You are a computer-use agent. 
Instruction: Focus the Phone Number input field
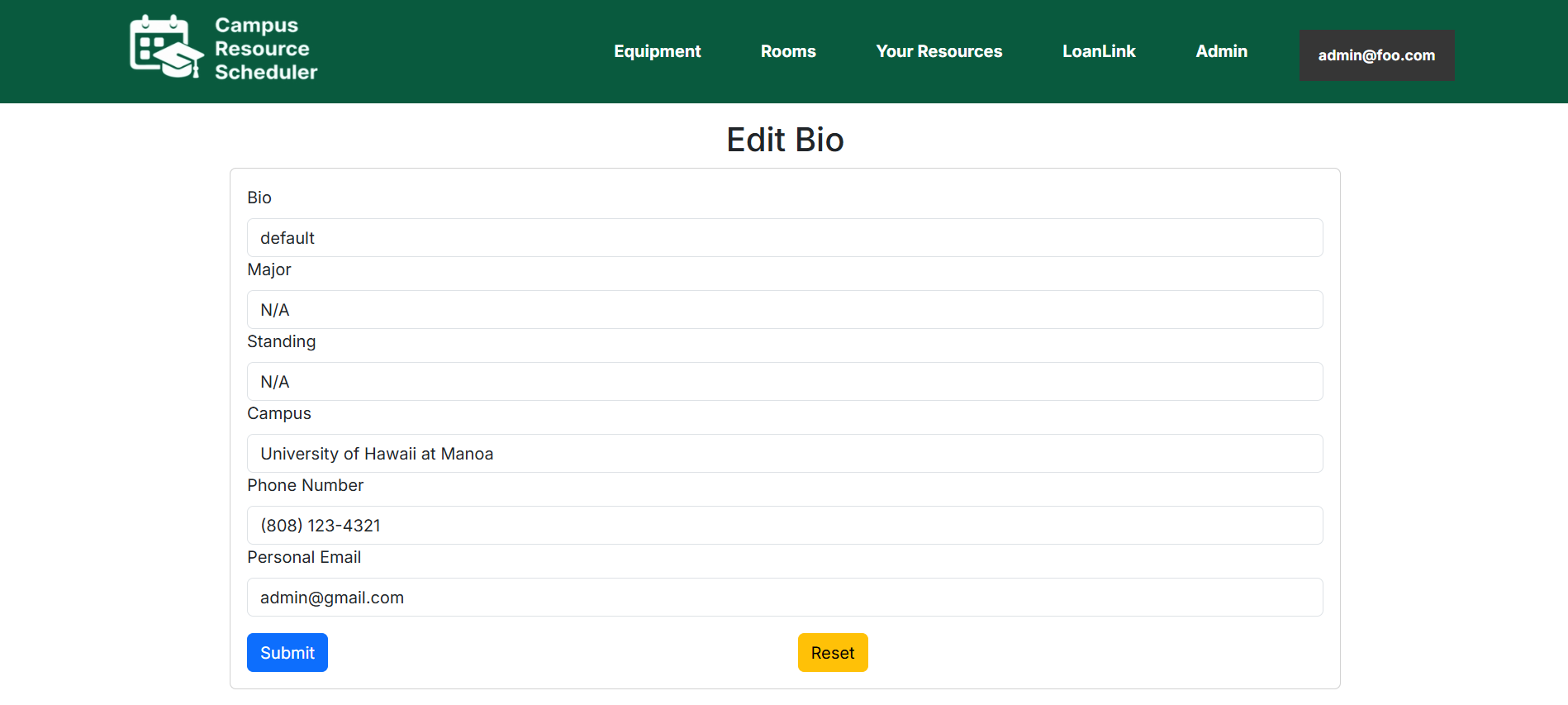(784, 526)
